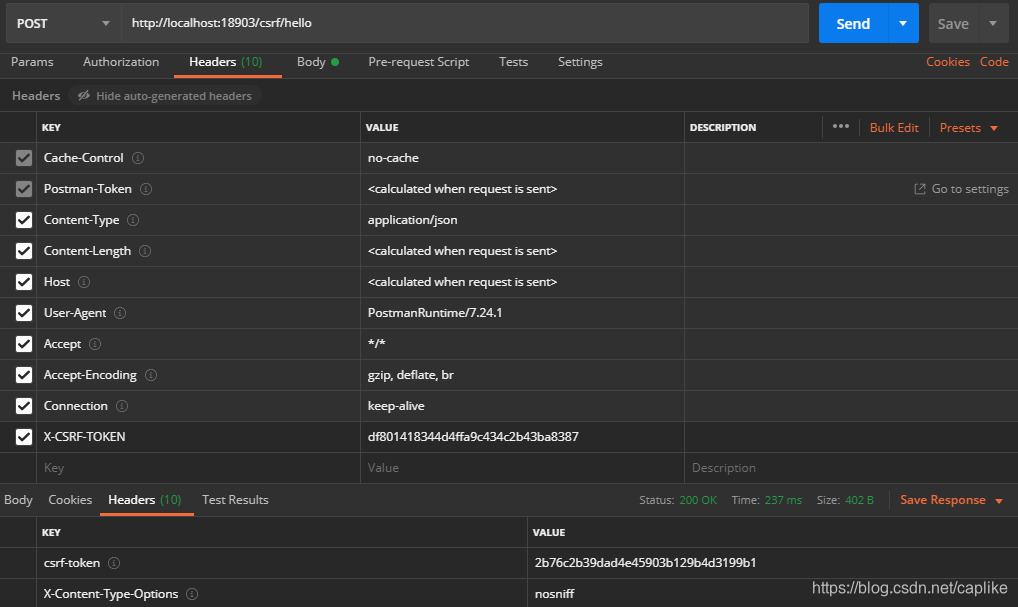
Task: Disable the X-CSRF-TOKEN header checkbox
Action: point(23,437)
